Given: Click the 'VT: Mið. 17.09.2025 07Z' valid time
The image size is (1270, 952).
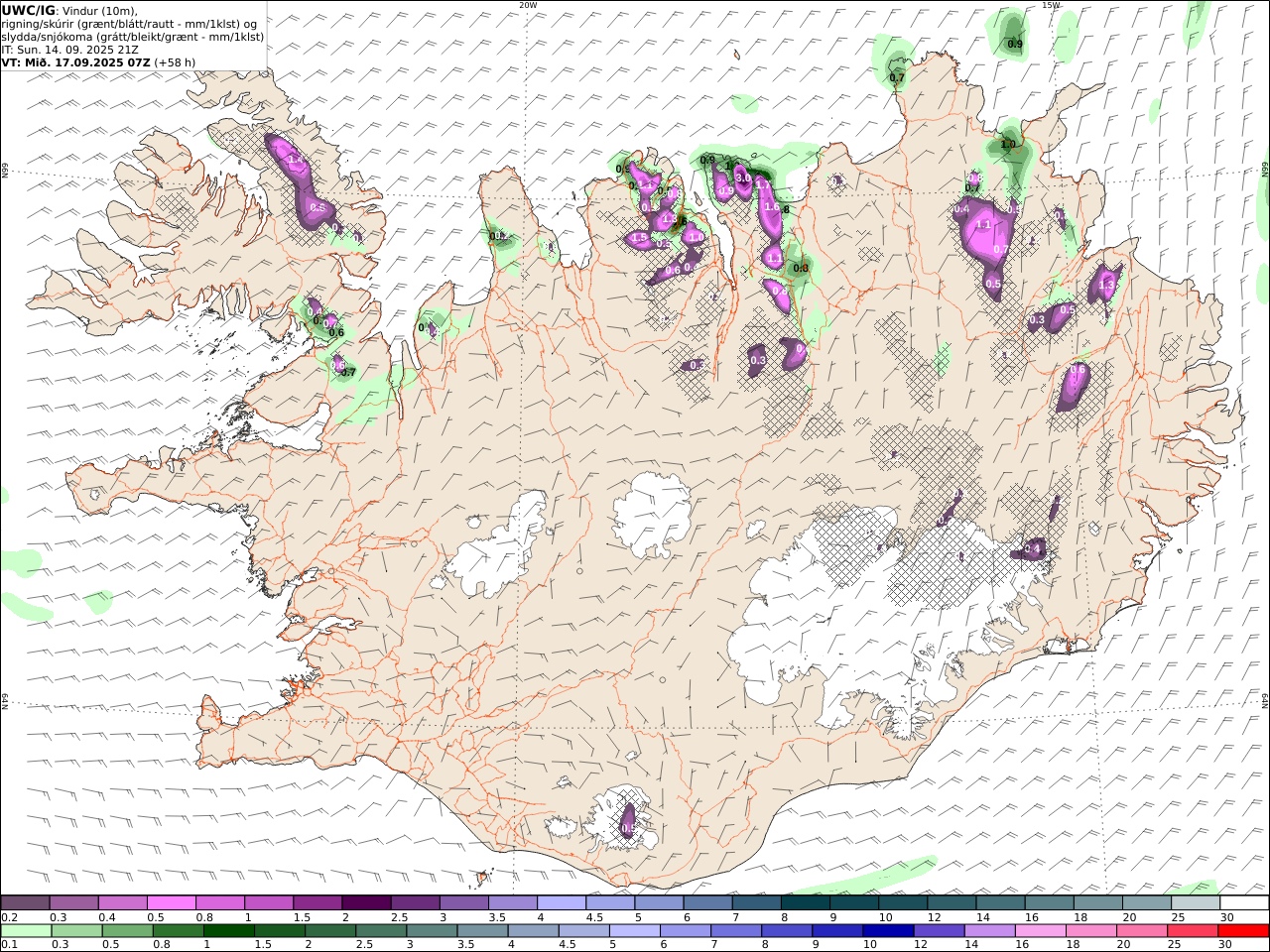Looking at the screenshot, I should tap(76, 62).
